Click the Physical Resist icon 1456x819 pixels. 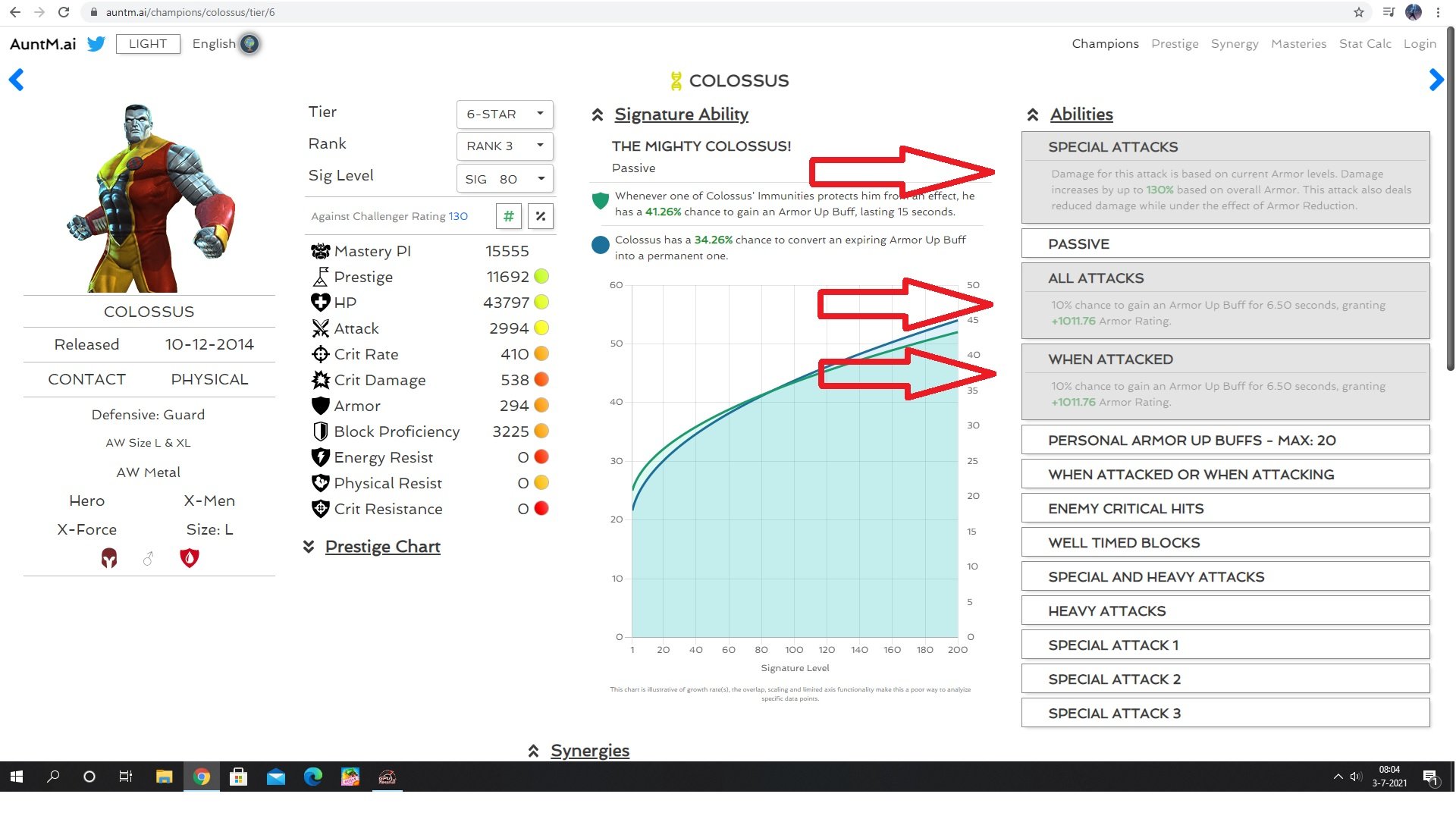tap(321, 483)
